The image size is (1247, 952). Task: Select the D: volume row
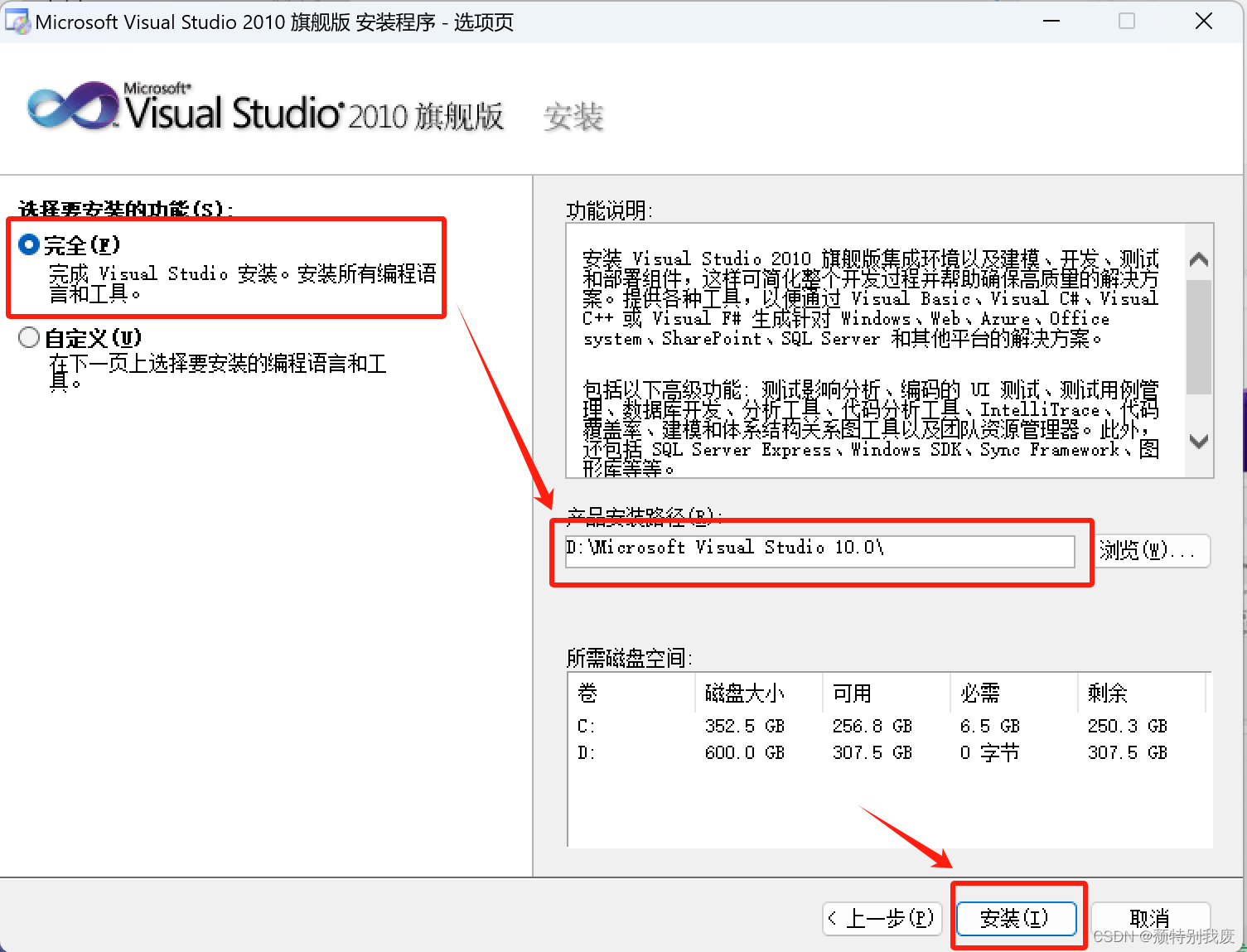[x=889, y=753]
